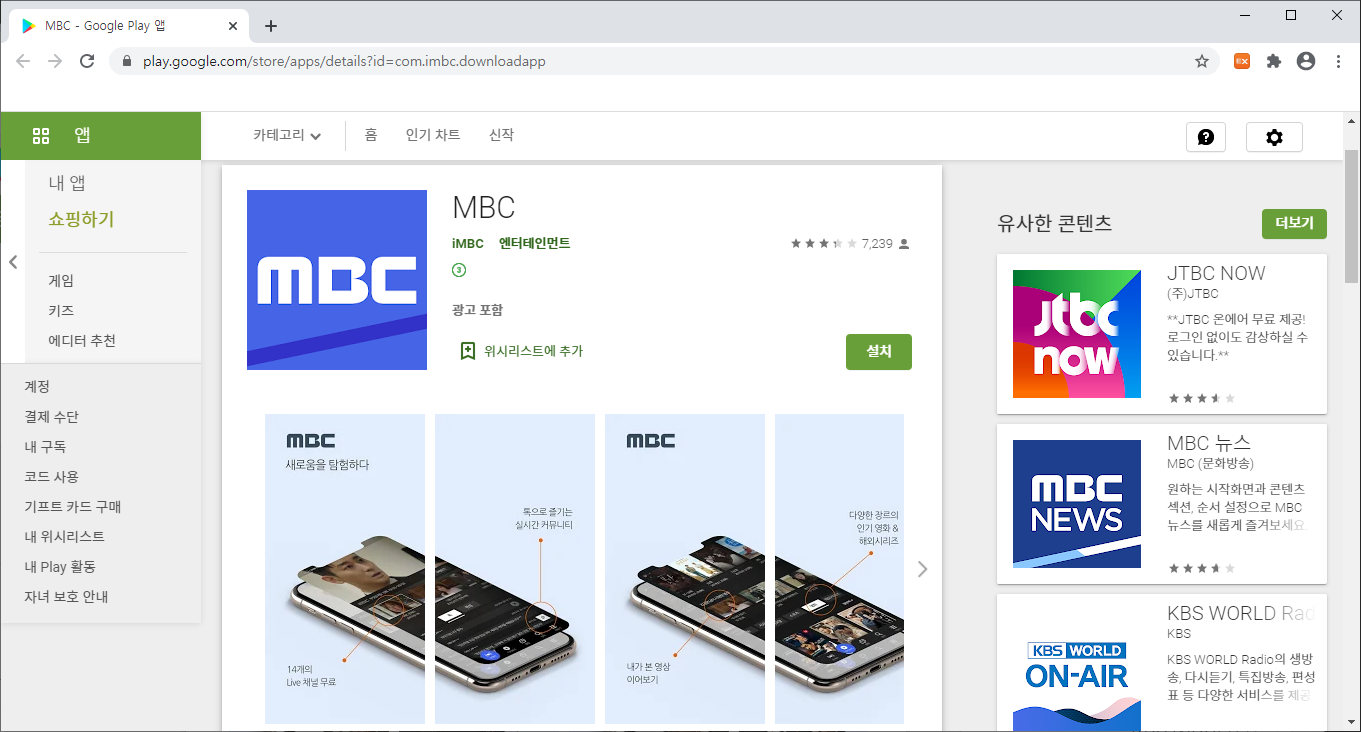Click the browser forward arrow
The width and height of the screenshot is (1361, 732).
(55, 61)
